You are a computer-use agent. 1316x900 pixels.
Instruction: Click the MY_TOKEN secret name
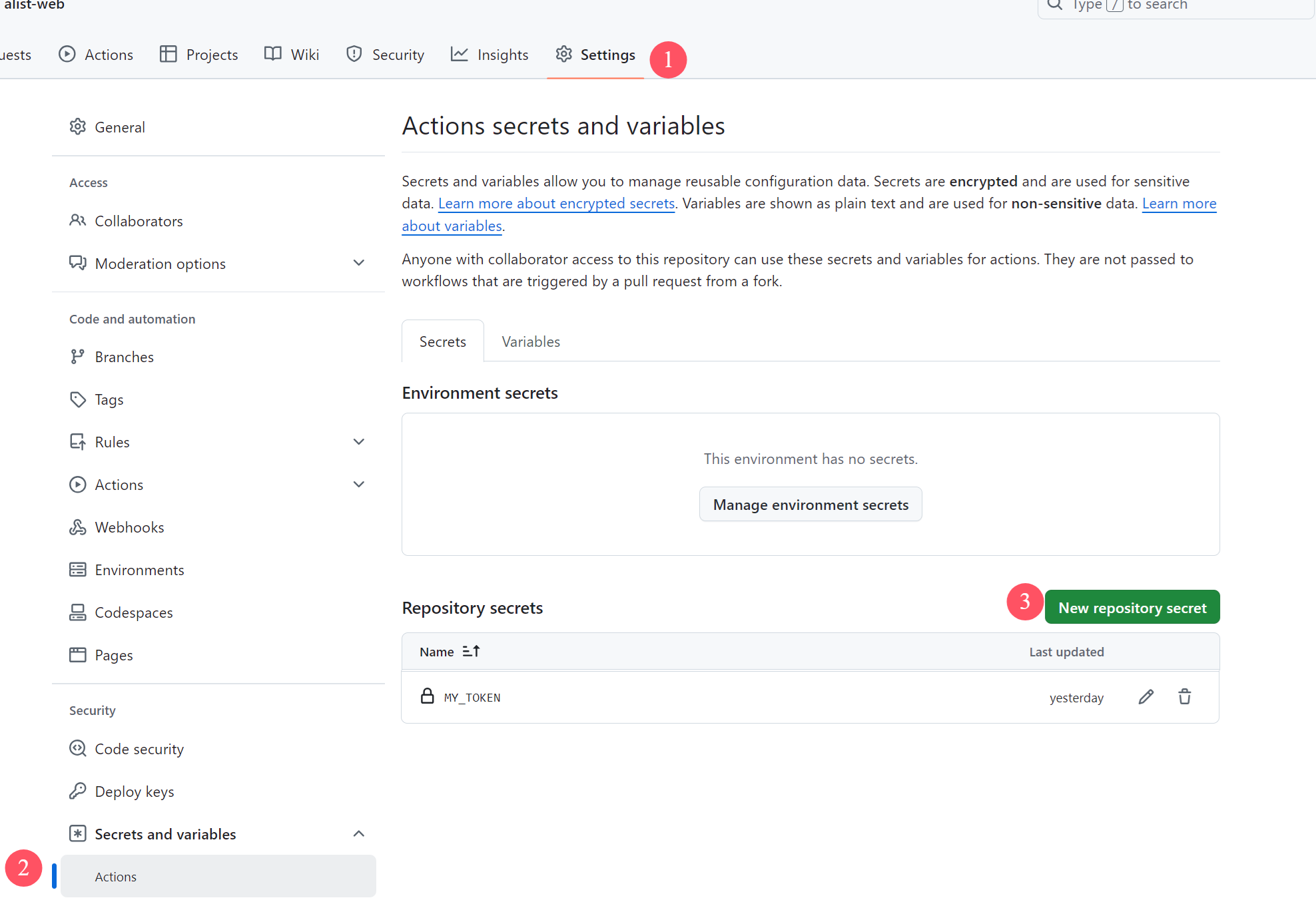(x=472, y=698)
